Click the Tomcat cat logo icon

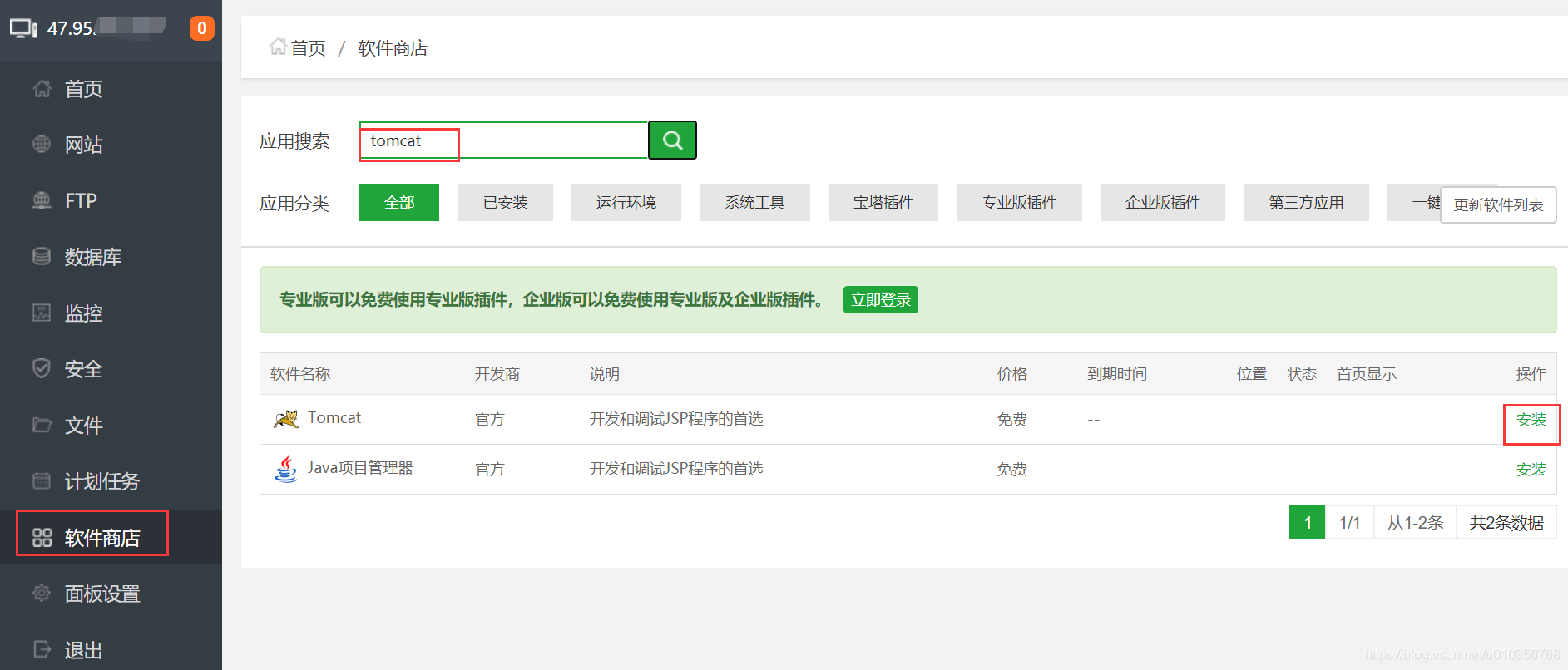tap(286, 418)
